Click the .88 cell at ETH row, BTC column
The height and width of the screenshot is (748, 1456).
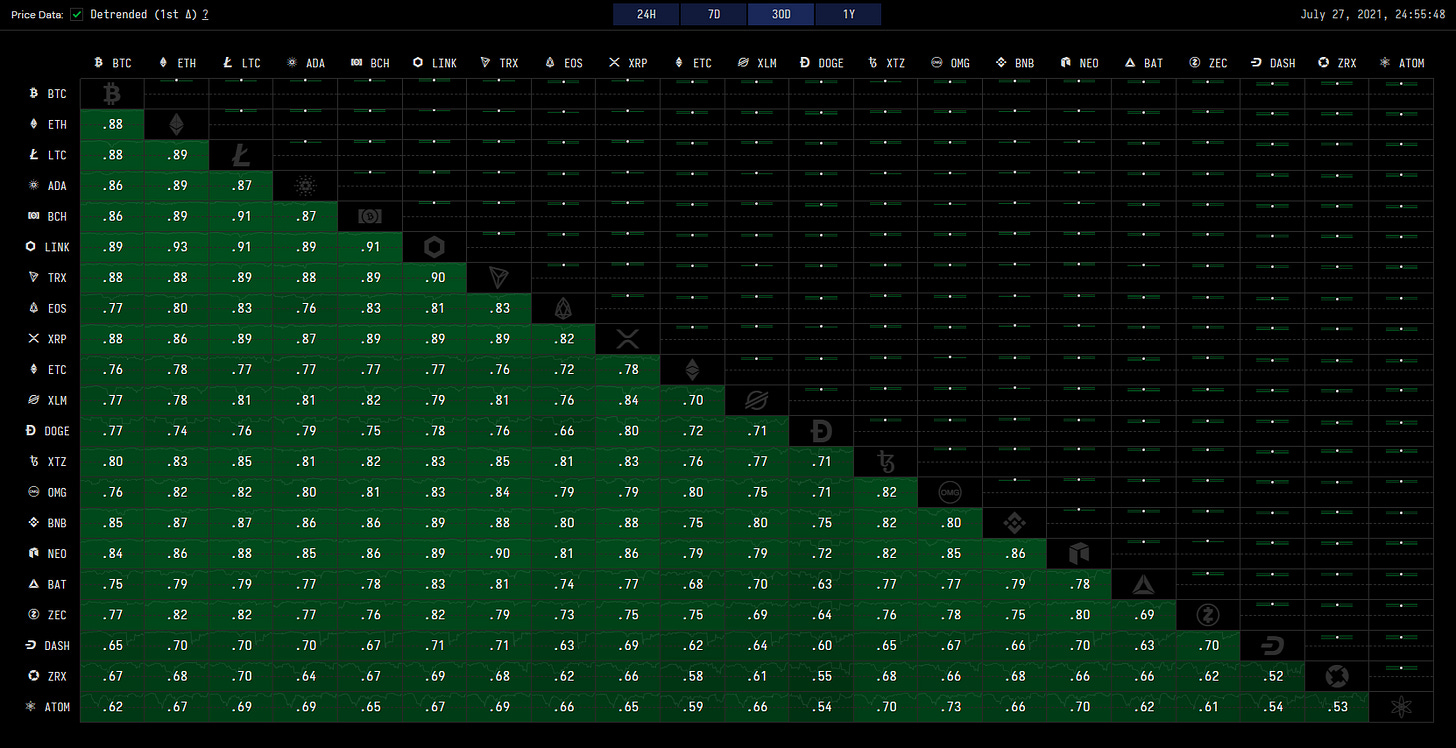tap(112, 124)
